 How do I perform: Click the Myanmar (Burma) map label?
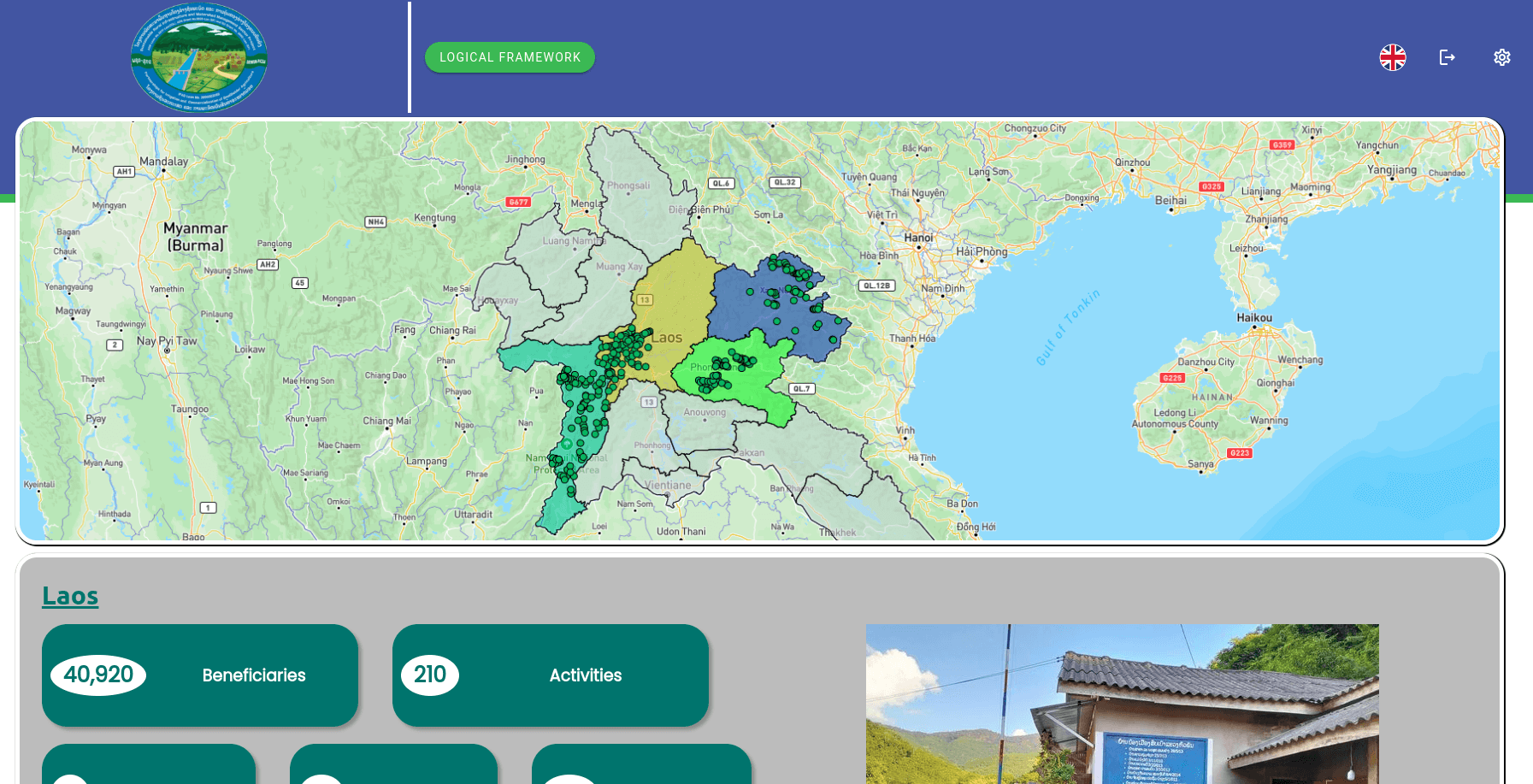(196, 237)
